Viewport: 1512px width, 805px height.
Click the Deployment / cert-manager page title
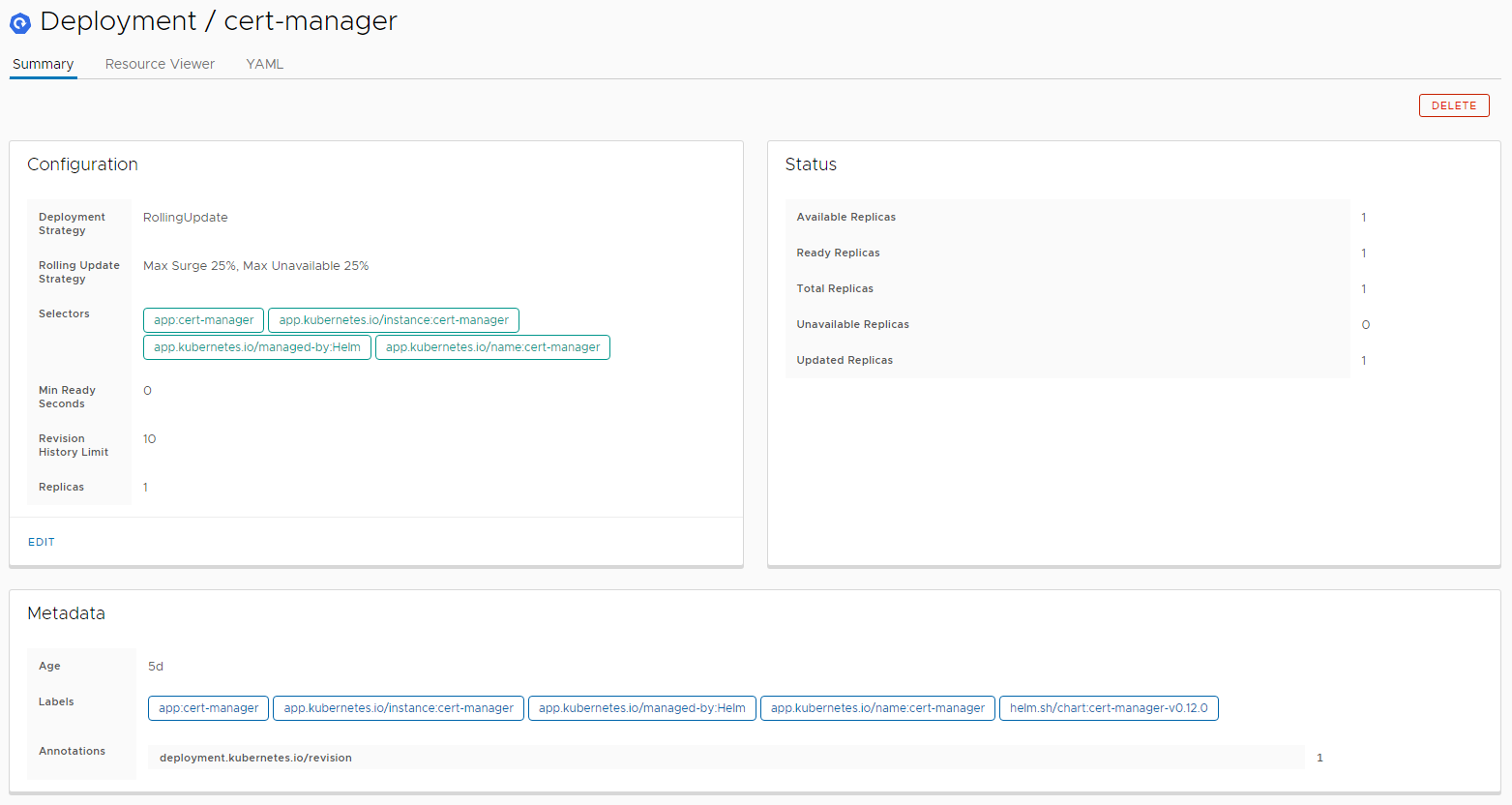219,21
